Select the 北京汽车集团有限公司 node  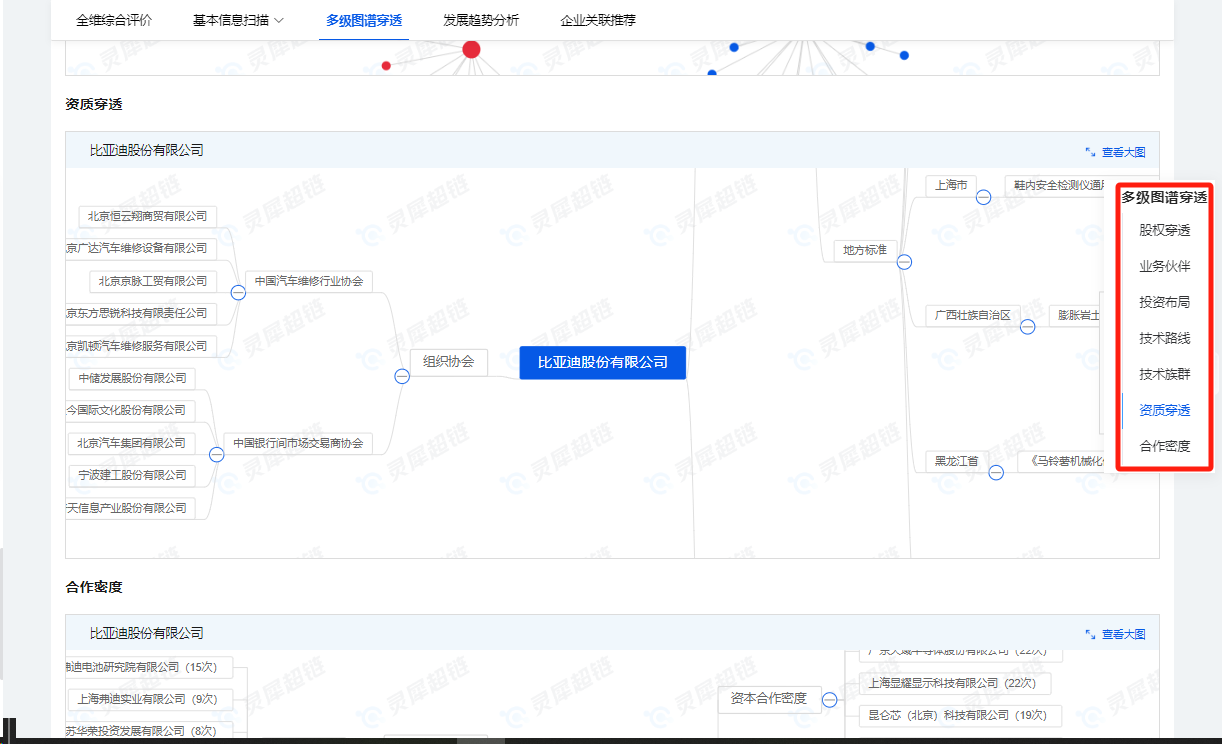(x=131, y=443)
